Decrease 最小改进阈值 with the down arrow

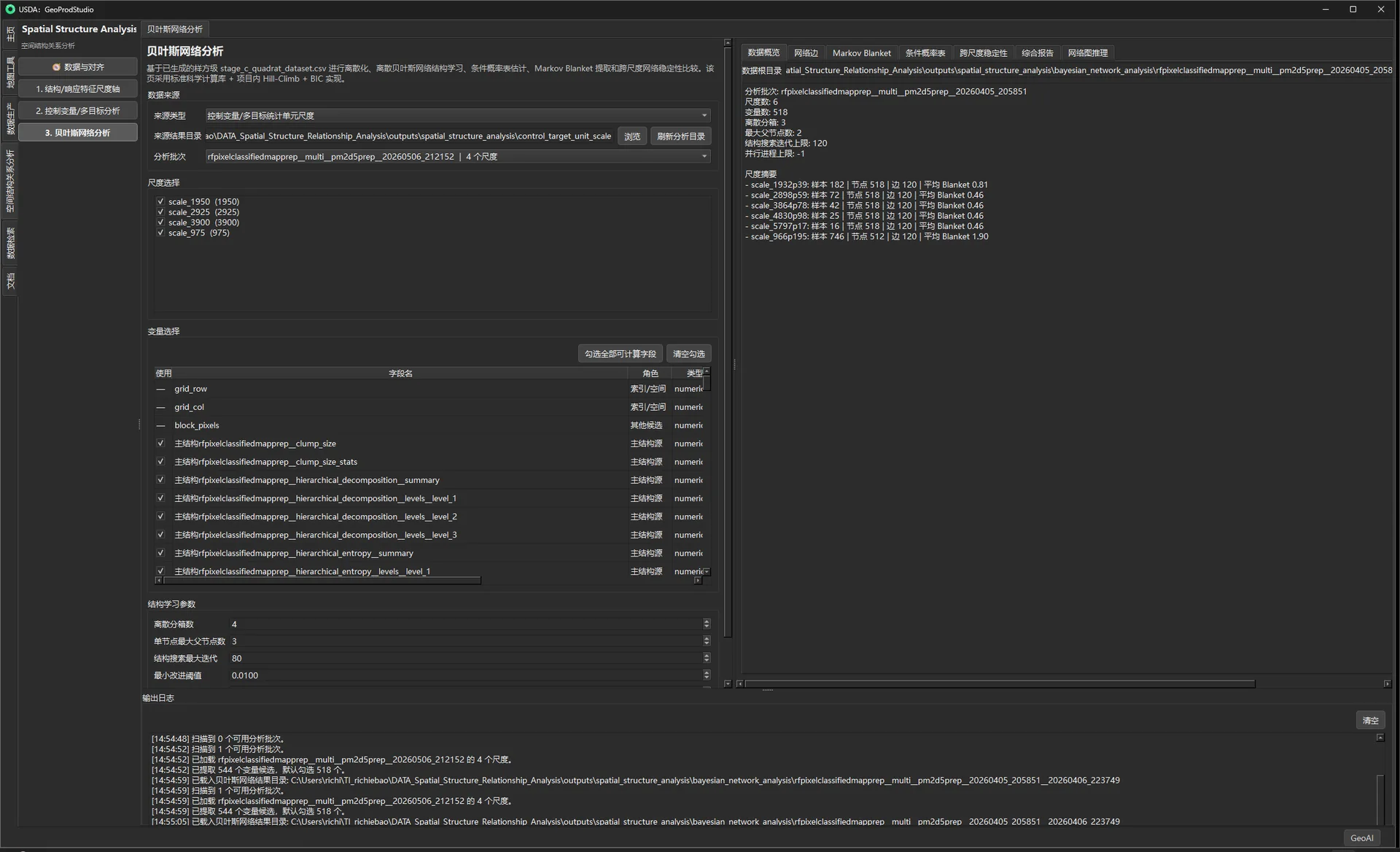(706, 678)
